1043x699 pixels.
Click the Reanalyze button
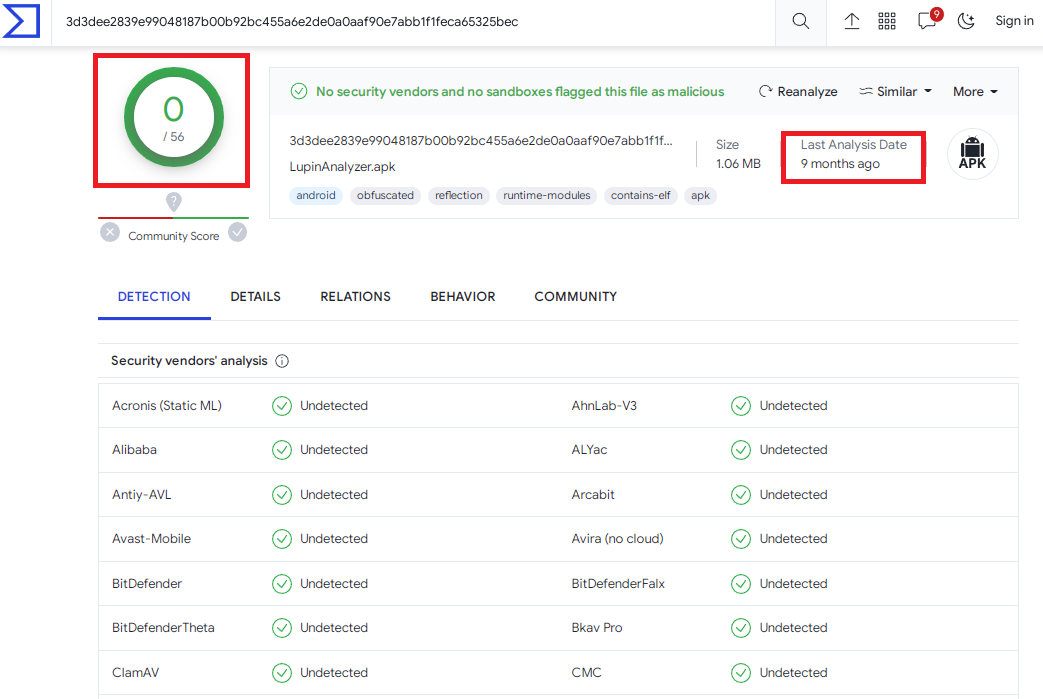pos(798,92)
